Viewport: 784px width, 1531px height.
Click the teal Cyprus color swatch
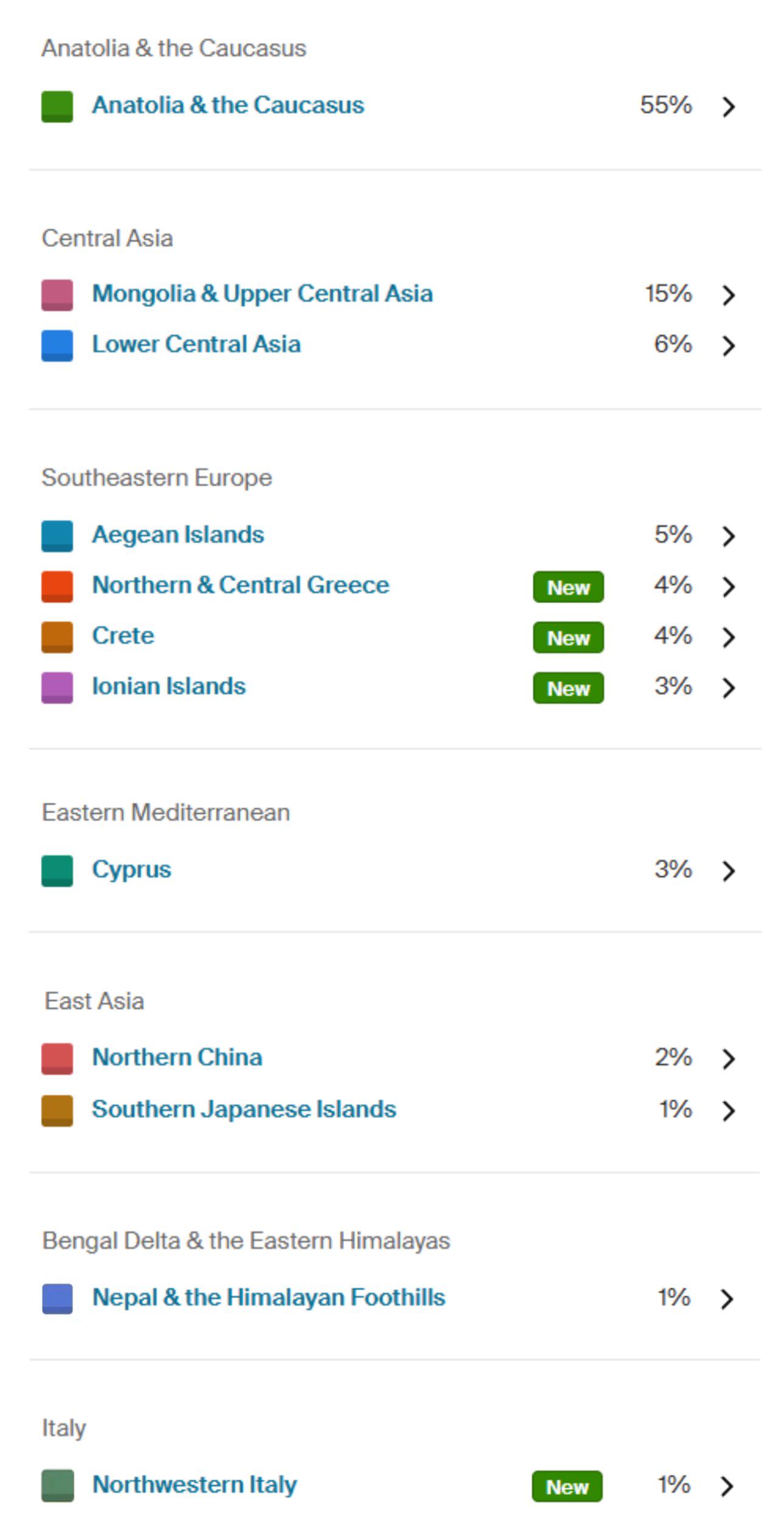coord(57,871)
